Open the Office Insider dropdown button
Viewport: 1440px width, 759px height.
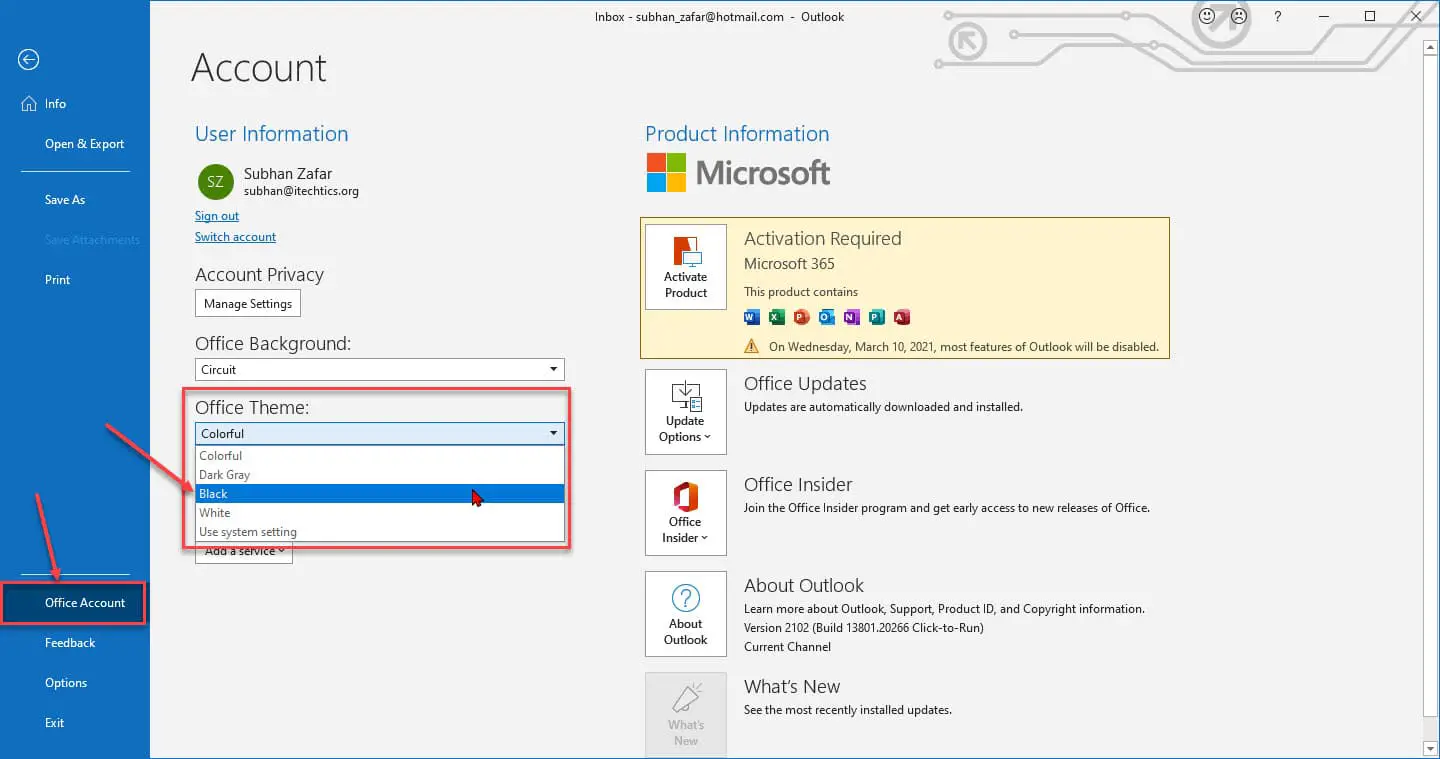point(686,513)
